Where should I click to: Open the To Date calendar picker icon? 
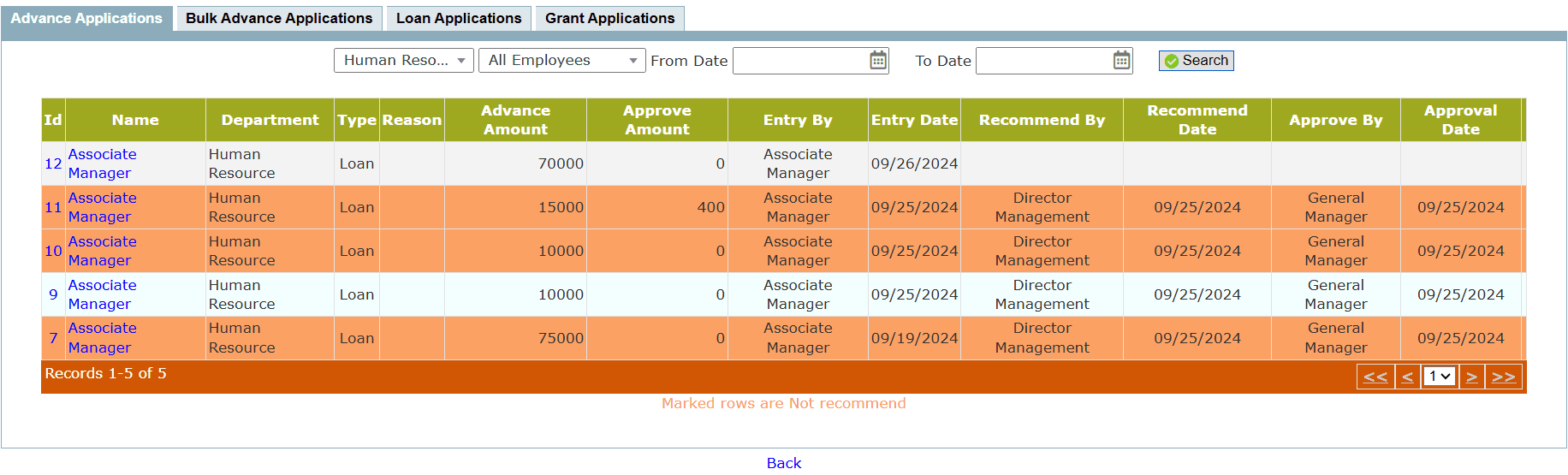pos(1121,60)
